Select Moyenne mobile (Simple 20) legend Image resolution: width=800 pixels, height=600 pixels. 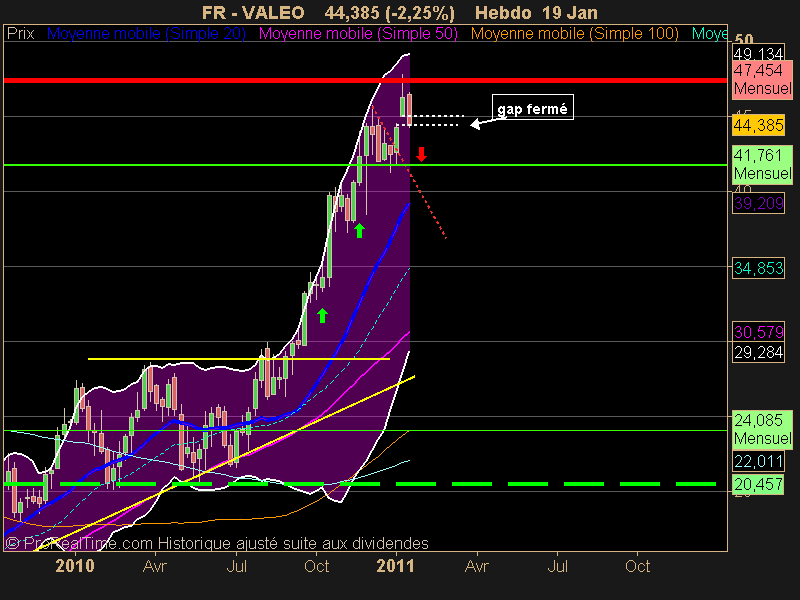[146, 34]
